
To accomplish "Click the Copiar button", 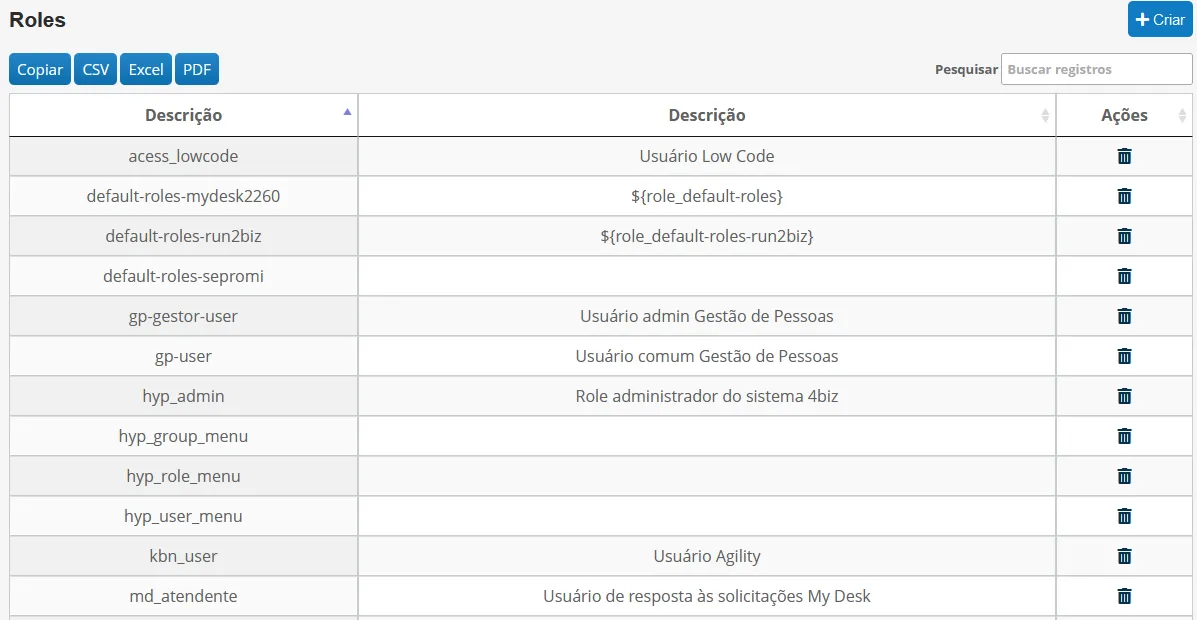I will tap(40, 69).
